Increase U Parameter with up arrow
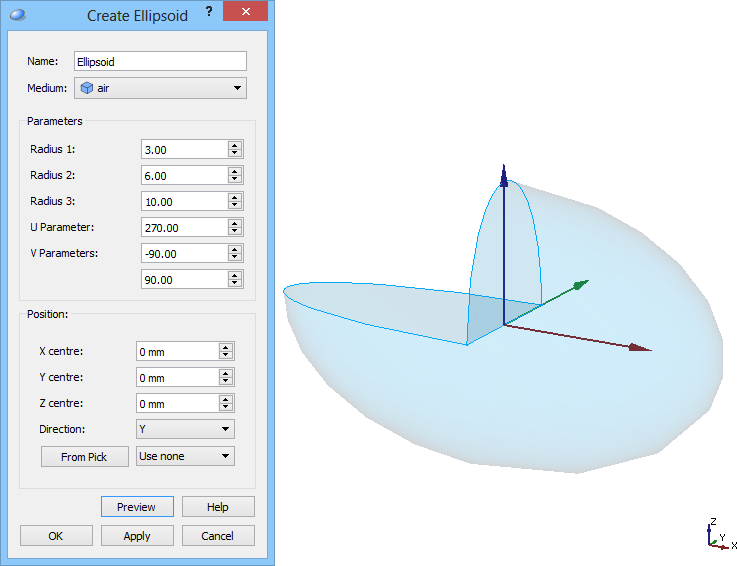Screen dimensions: 737x566 pos(235,223)
